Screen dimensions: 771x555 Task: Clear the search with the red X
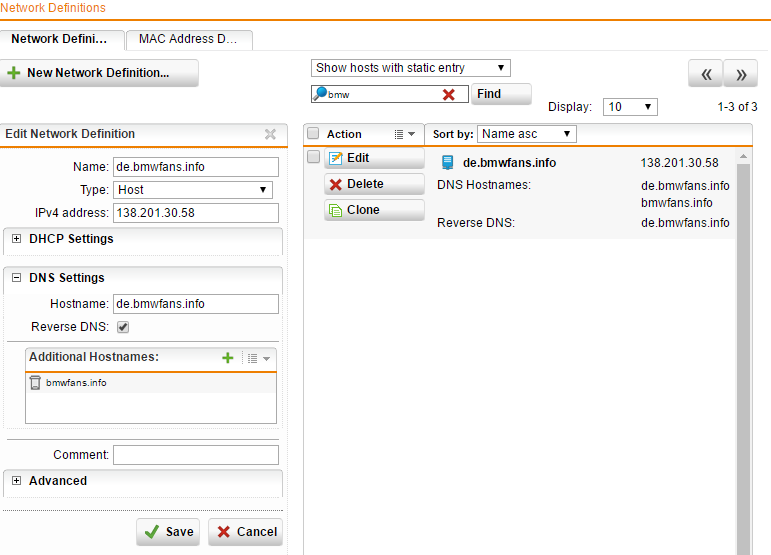pos(448,94)
